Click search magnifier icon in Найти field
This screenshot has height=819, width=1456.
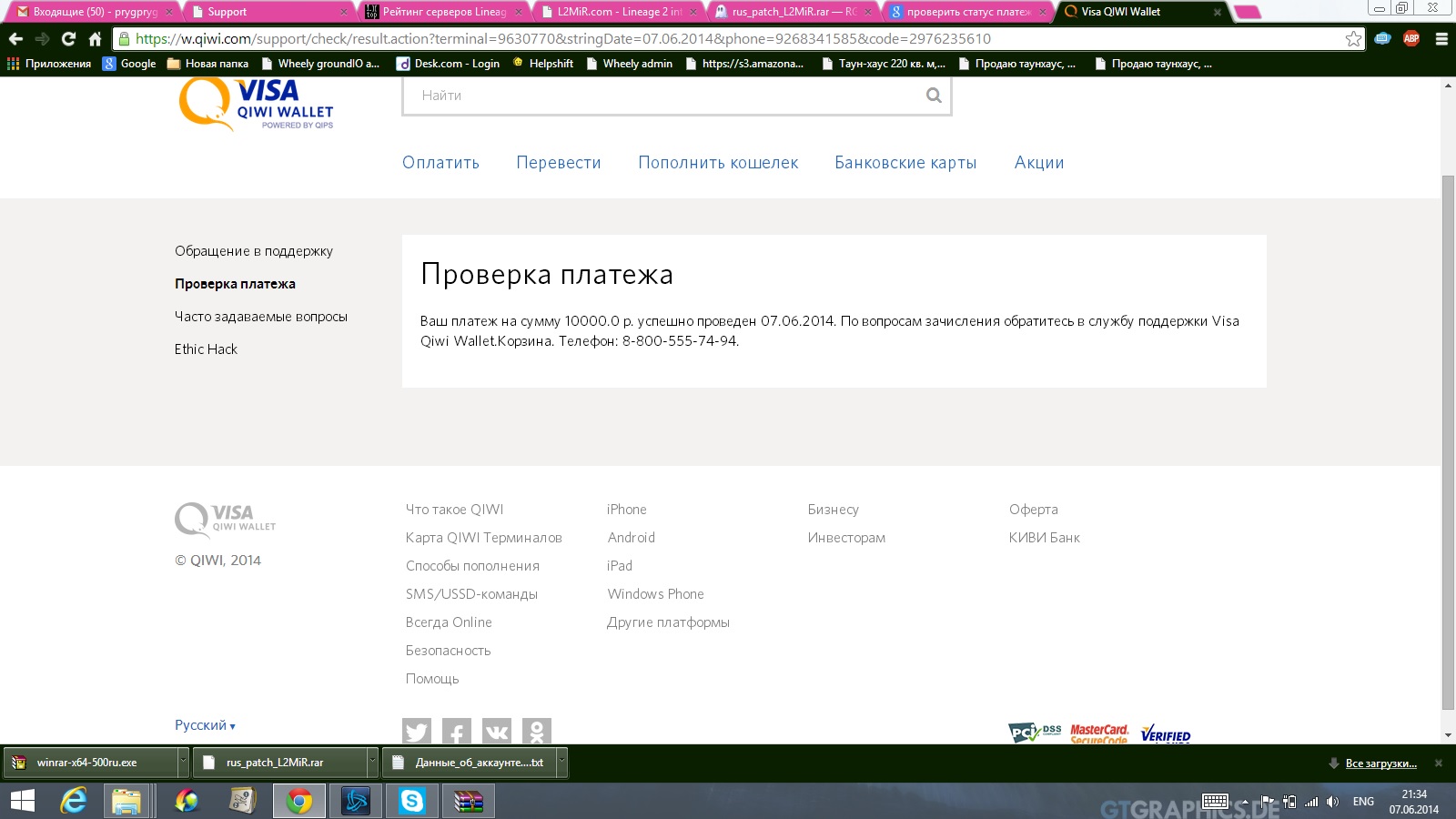pyautogui.click(x=934, y=95)
